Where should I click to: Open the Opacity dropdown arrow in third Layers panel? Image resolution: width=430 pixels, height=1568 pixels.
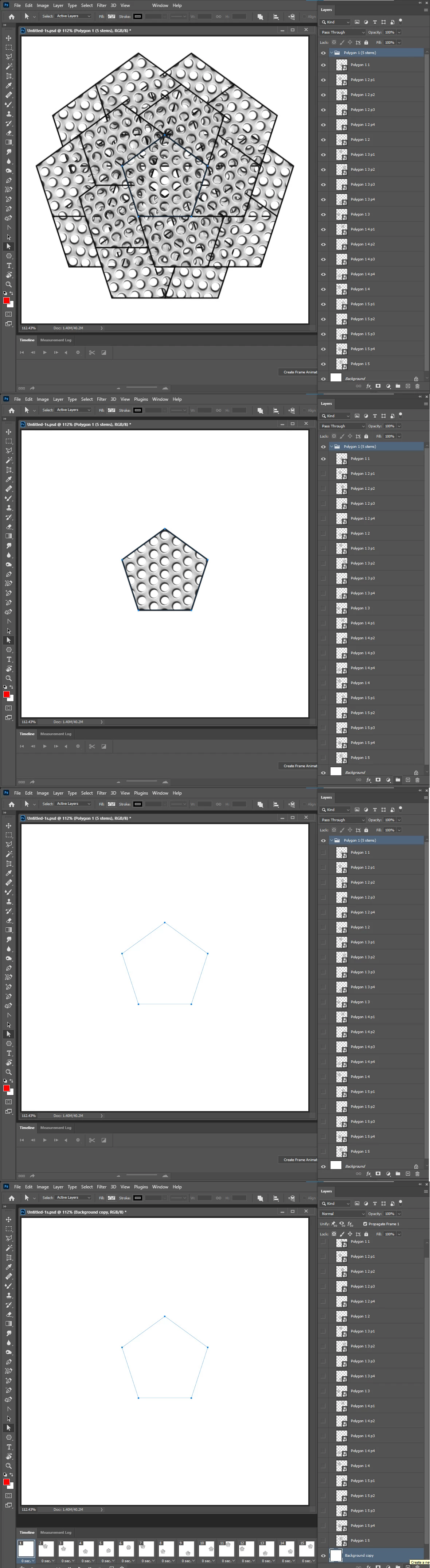[399, 820]
